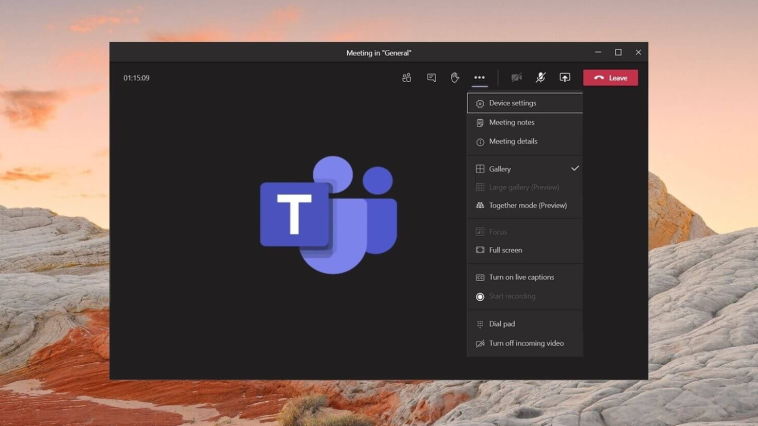The width and height of the screenshot is (758, 426).
Task: Toggle the microphone mute
Action: pyautogui.click(x=540, y=77)
